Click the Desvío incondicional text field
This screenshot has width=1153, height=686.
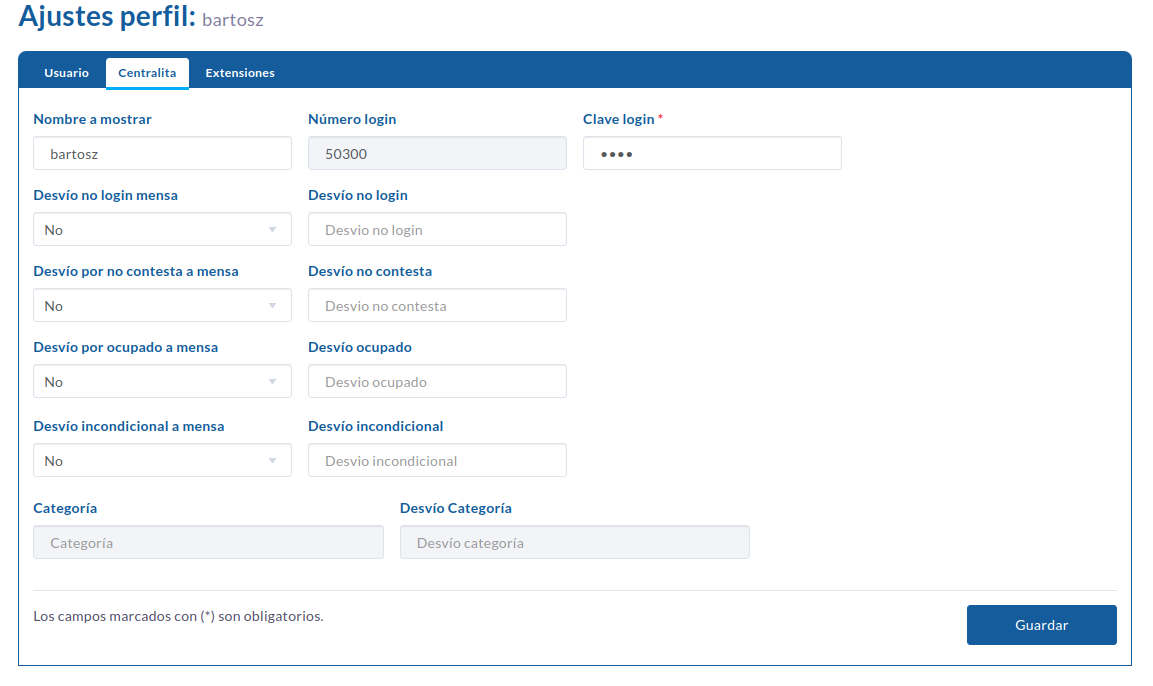click(x=438, y=460)
